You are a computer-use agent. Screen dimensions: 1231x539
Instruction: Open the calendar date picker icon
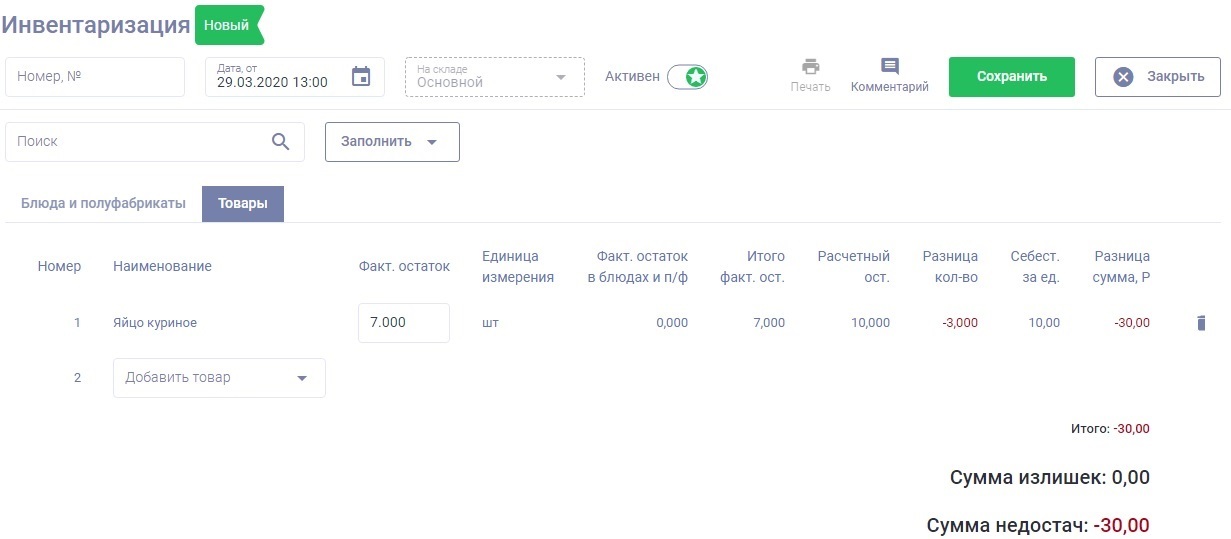[361, 77]
